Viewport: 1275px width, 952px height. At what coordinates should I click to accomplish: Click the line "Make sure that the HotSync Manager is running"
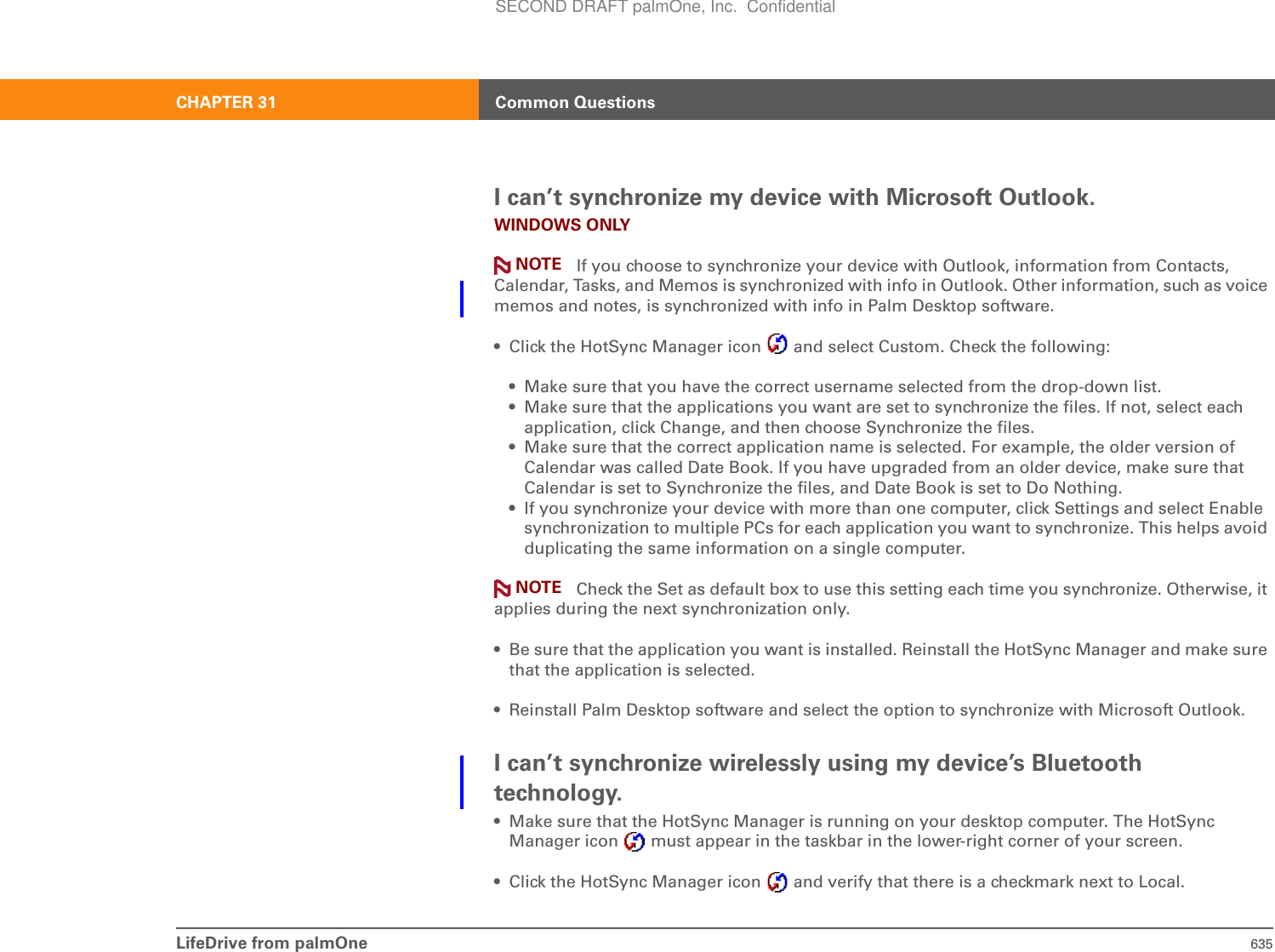point(862,821)
